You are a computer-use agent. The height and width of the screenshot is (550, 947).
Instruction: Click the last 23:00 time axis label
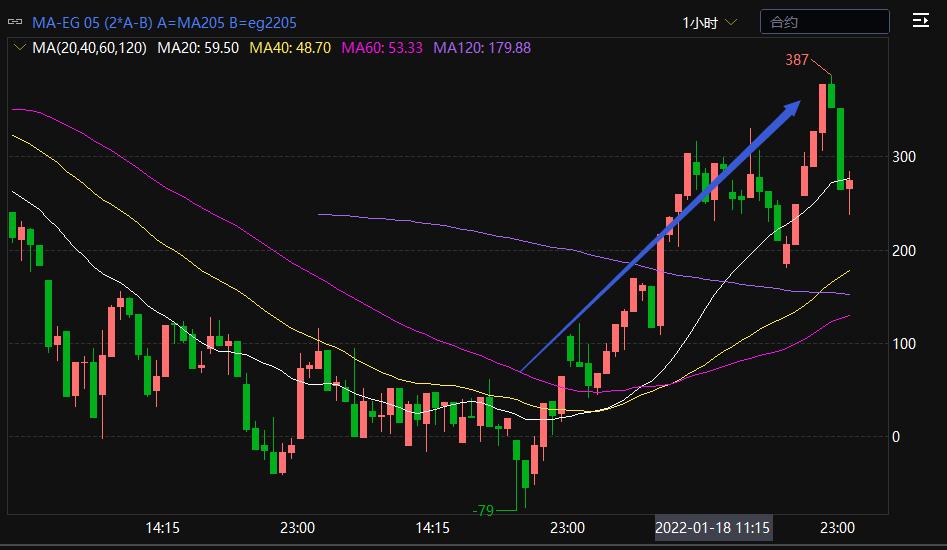click(x=837, y=528)
